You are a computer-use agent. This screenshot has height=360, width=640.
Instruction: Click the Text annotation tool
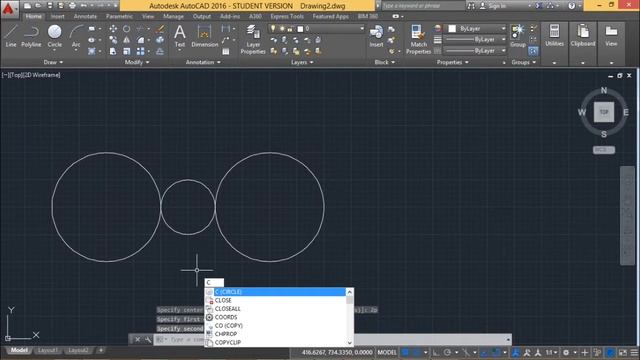click(x=180, y=36)
